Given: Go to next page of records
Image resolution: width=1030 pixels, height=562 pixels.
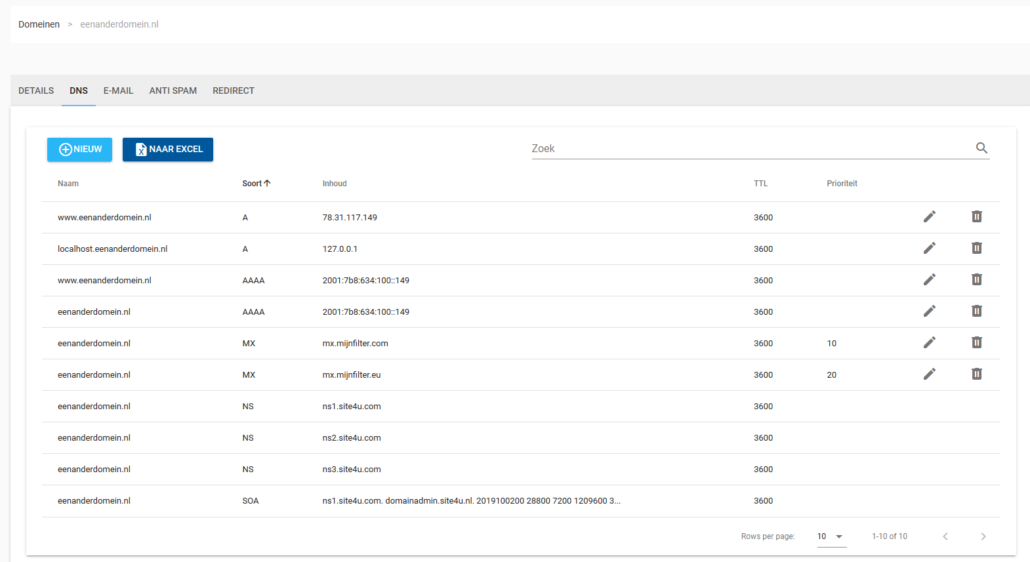Looking at the screenshot, I should click(983, 537).
